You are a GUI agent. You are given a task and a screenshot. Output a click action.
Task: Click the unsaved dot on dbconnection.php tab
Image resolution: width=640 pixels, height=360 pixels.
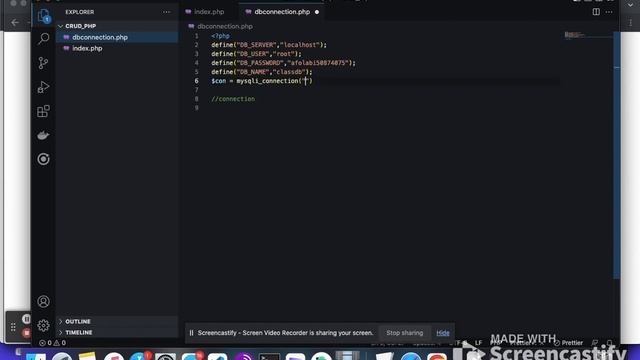click(317, 12)
